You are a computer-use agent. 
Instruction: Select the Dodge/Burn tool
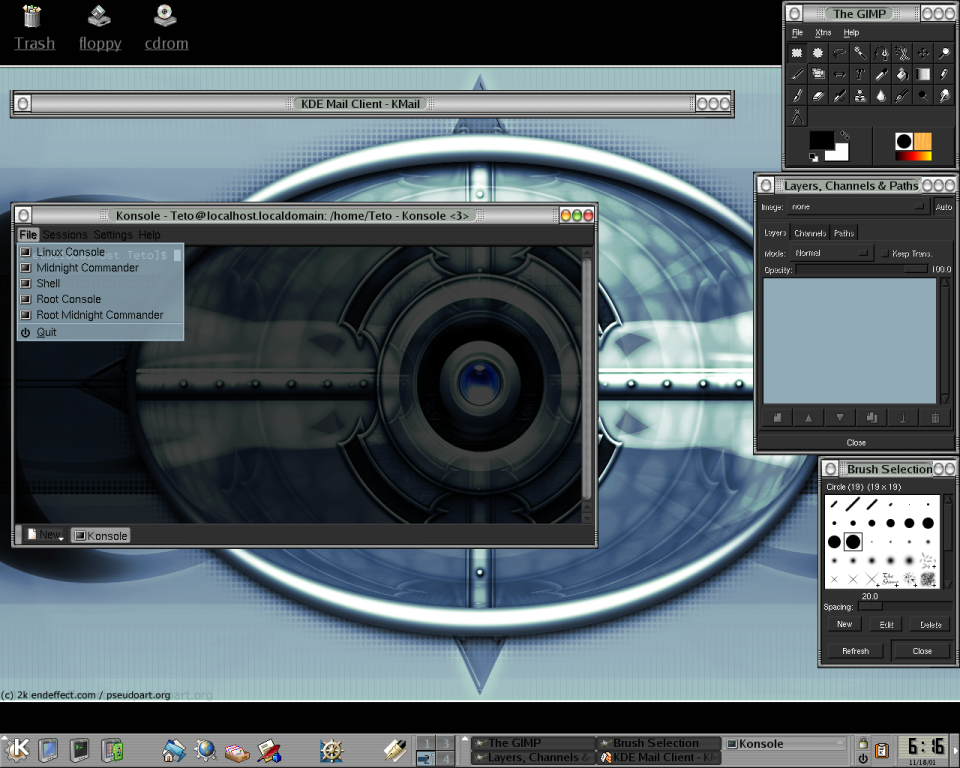[923, 96]
